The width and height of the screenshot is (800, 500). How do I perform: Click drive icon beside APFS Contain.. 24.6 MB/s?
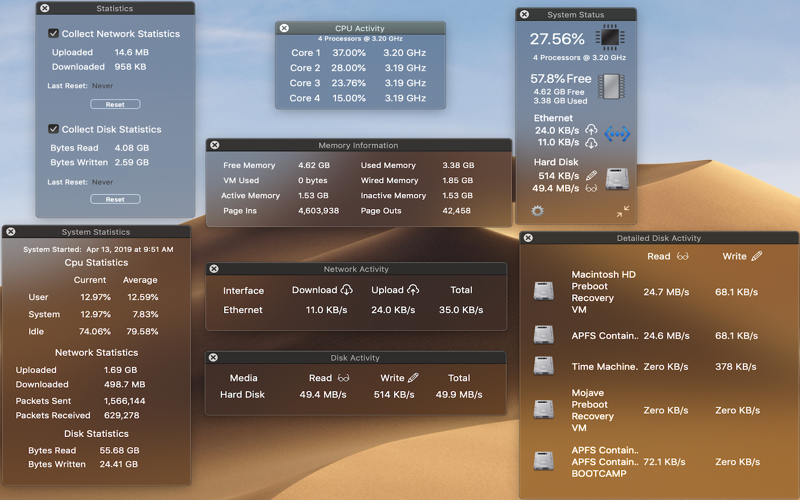(543, 335)
